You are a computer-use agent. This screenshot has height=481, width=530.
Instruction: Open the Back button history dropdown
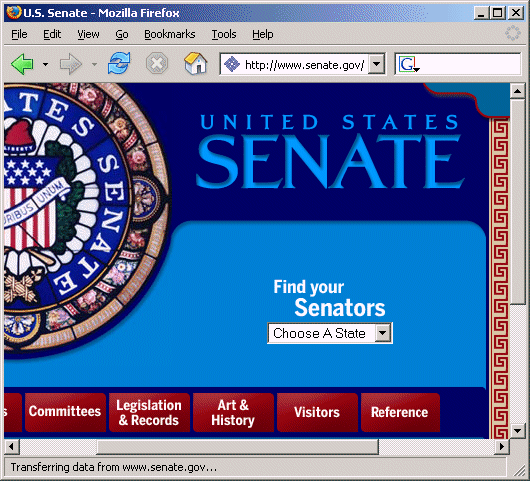point(45,64)
